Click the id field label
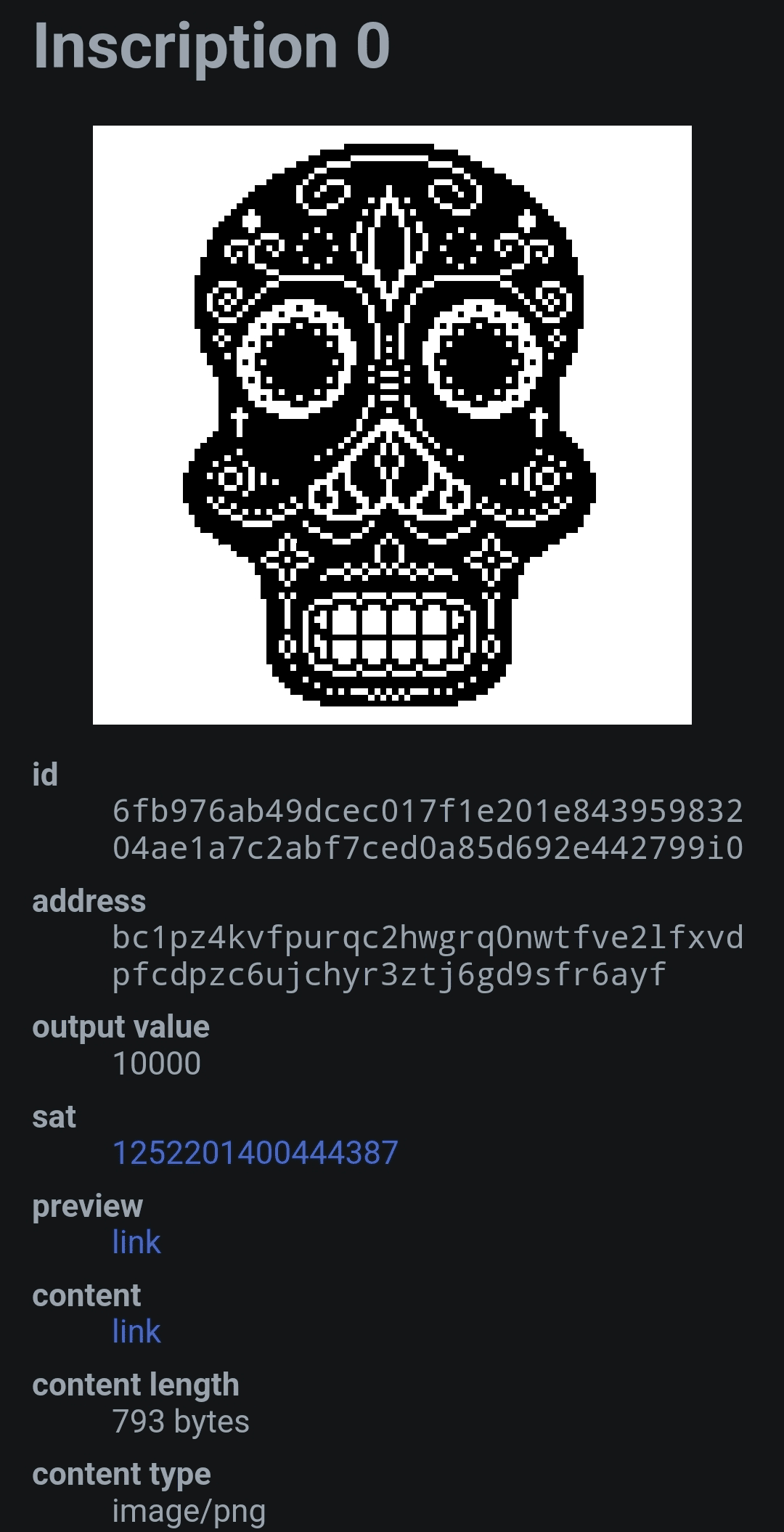This screenshot has height=1532, width=784. coord(45,775)
